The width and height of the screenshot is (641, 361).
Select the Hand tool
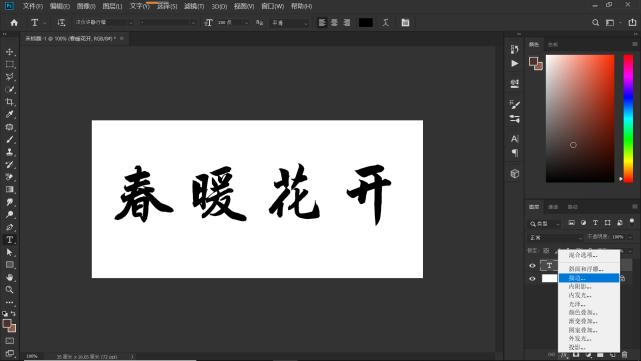[9, 277]
